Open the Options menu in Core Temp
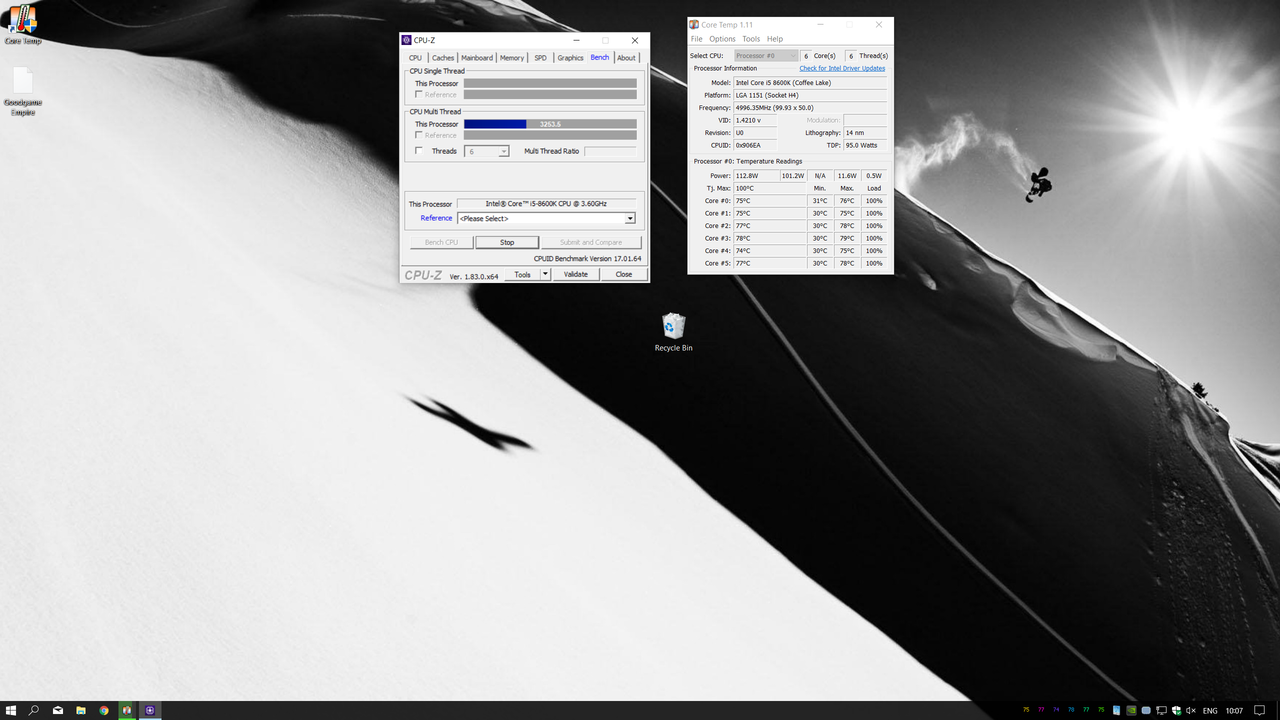1280x720 pixels. coord(722,39)
